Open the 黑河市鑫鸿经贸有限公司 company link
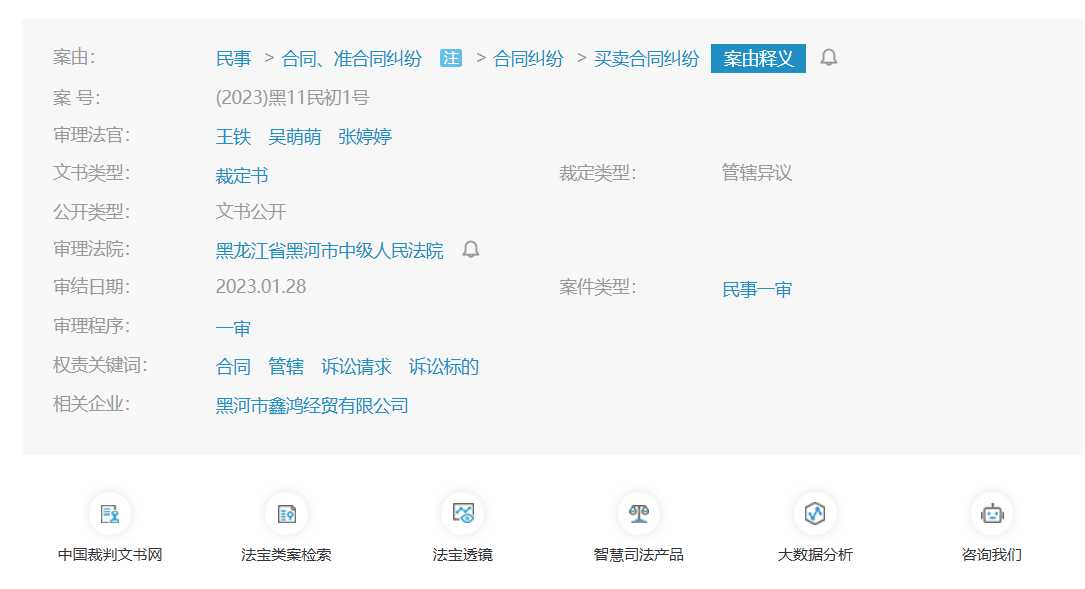The height and width of the screenshot is (589, 1085). point(312,406)
